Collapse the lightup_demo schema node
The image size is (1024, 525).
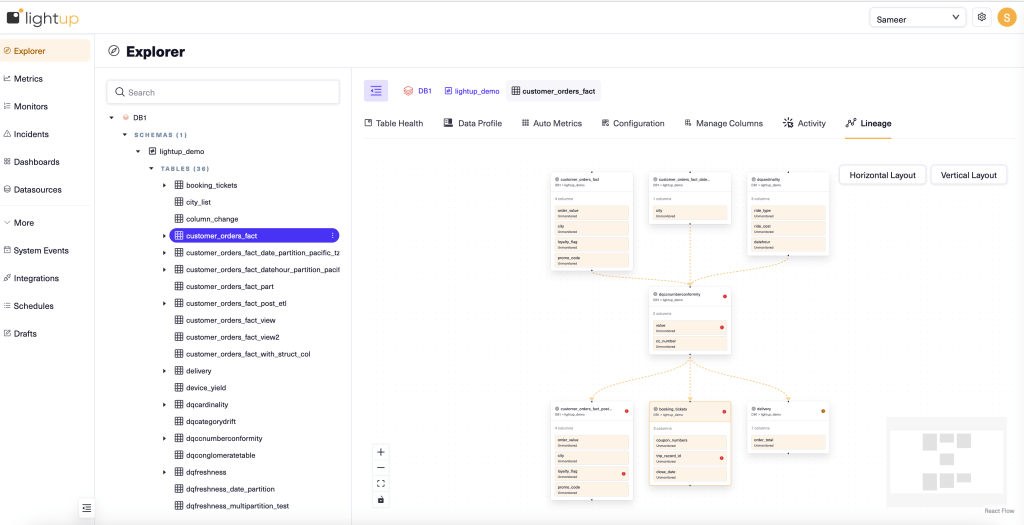tap(138, 151)
